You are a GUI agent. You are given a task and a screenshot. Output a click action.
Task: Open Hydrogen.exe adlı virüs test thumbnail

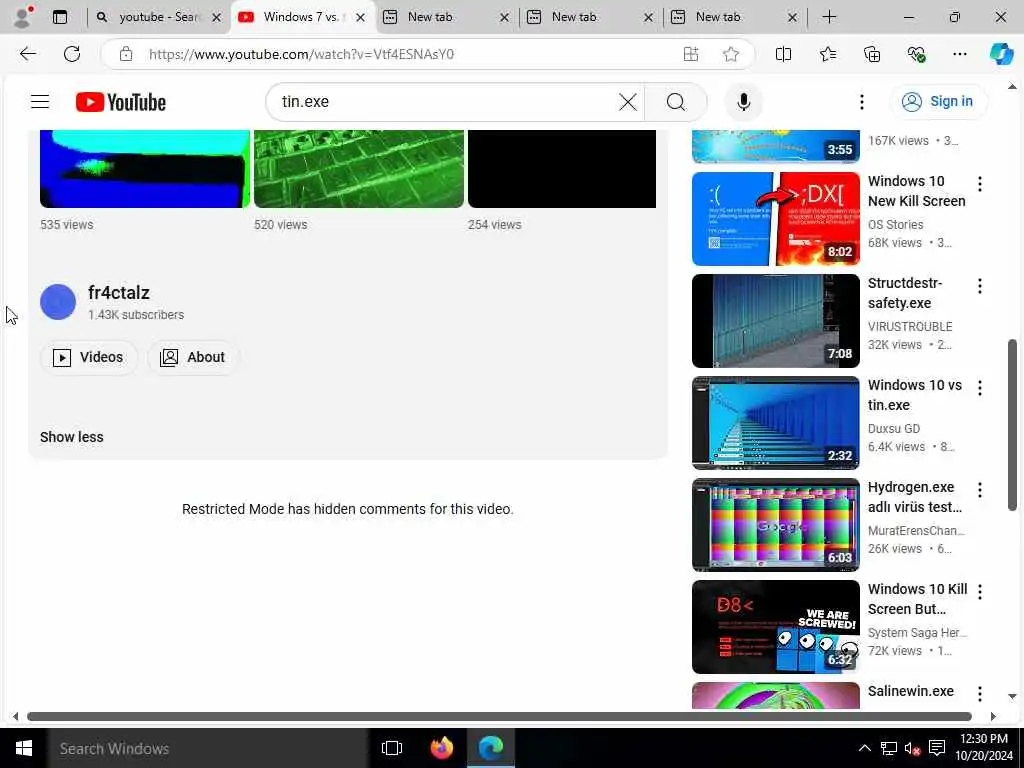[x=776, y=525]
